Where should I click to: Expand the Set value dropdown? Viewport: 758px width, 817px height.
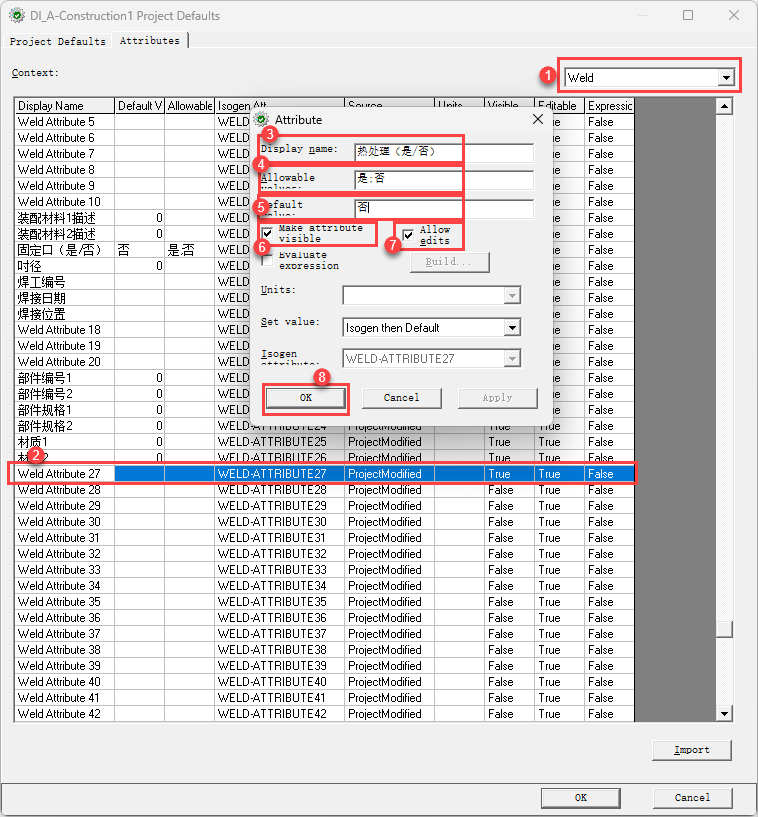[x=512, y=328]
